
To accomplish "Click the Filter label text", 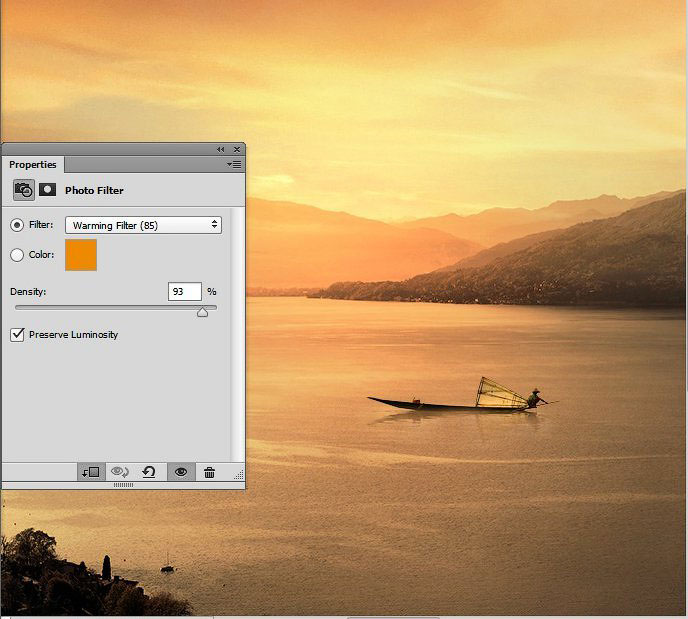I will tap(41, 225).
